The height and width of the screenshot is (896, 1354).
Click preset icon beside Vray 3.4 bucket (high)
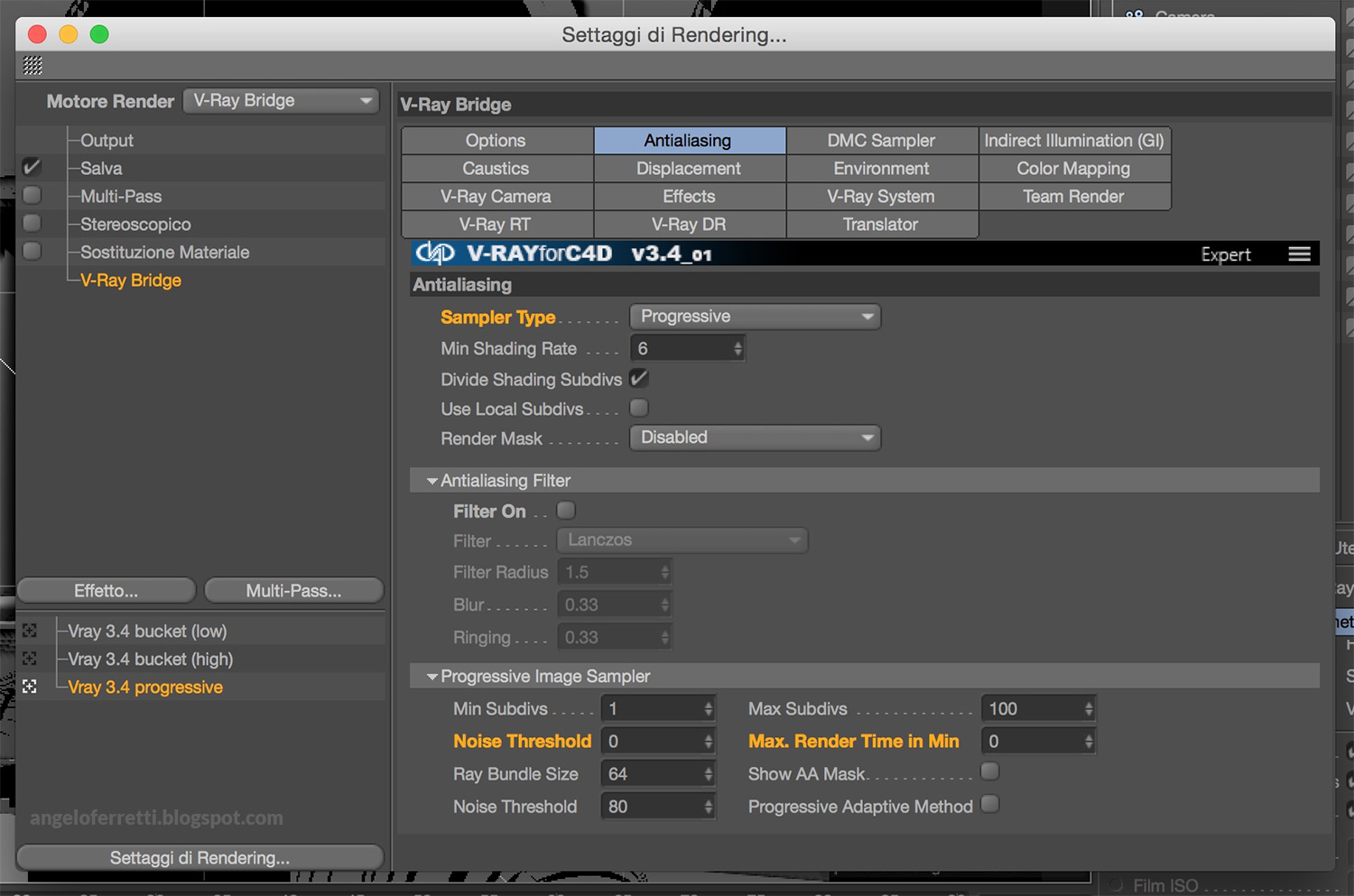(30, 659)
